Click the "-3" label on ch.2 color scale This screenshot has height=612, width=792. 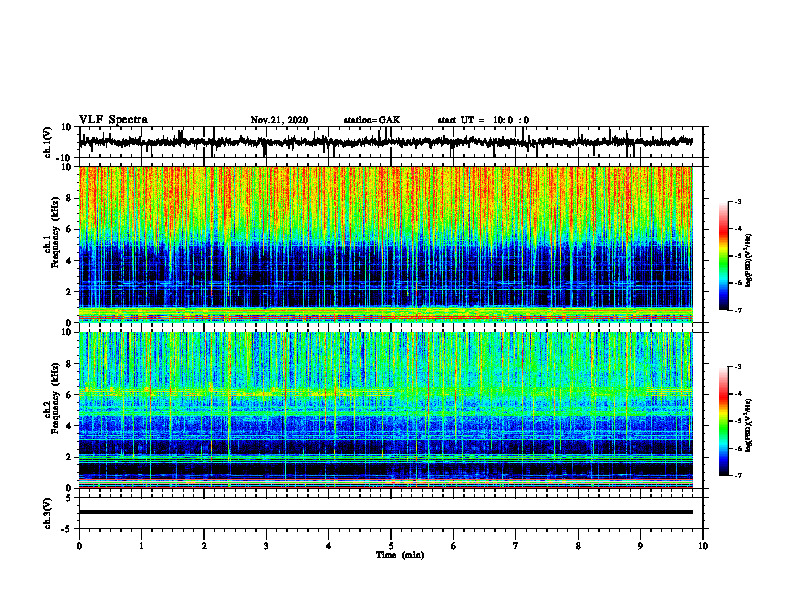[x=737, y=367]
